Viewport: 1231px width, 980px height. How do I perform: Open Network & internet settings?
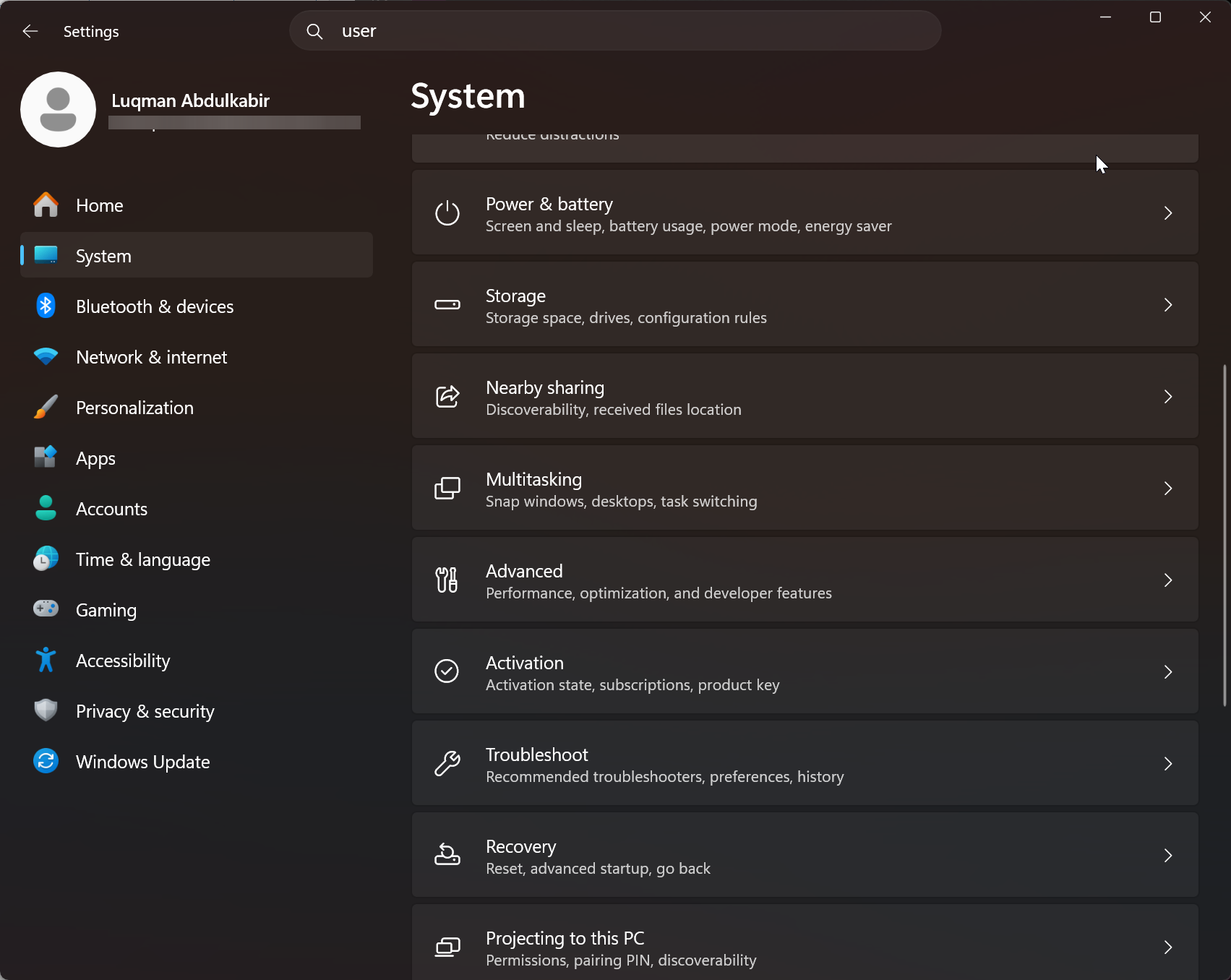pyautogui.click(x=197, y=357)
